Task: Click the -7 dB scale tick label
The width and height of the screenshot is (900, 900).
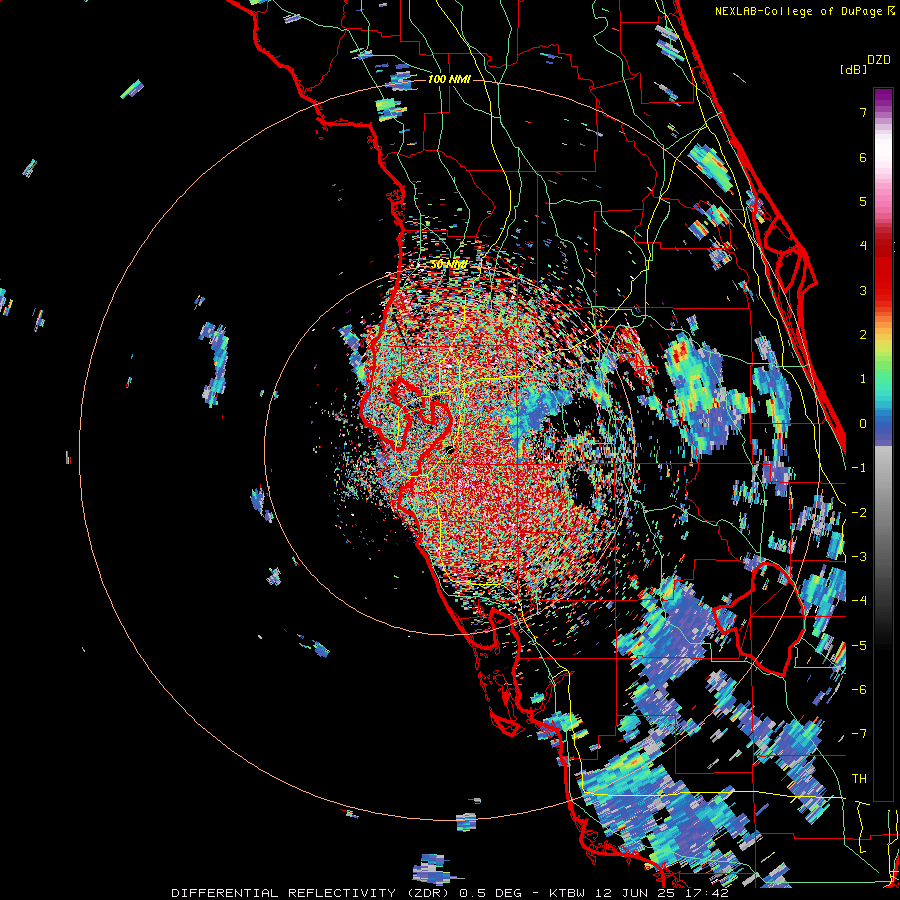Action: [x=859, y=734]
